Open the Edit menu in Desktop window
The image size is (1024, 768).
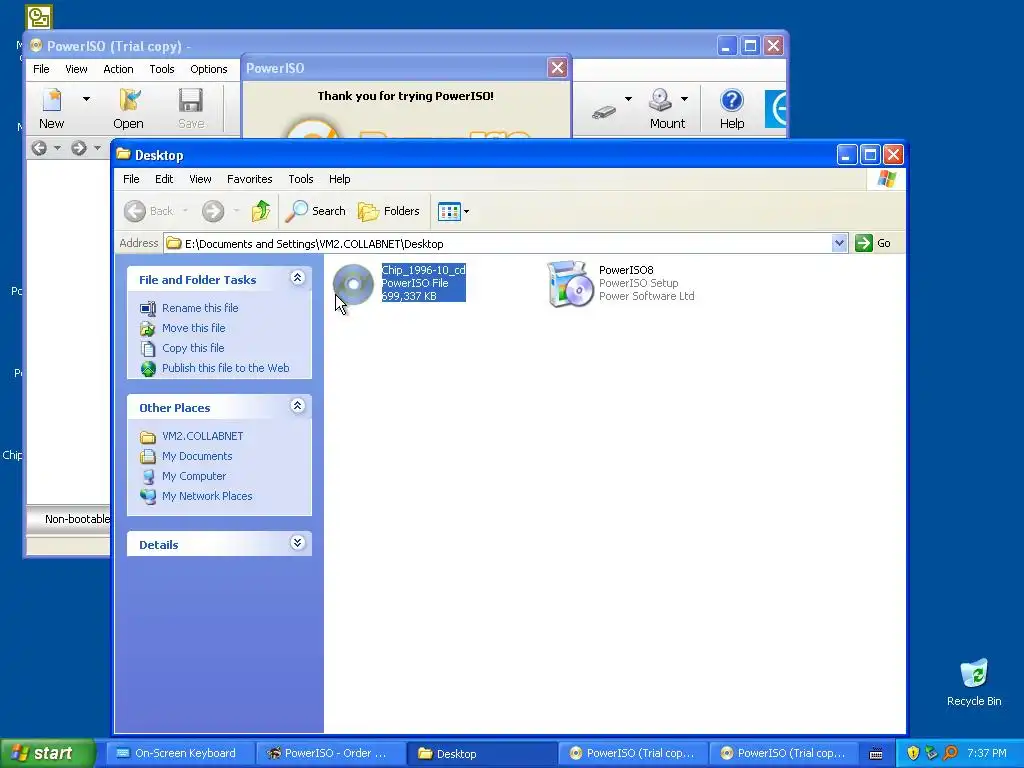164,179
